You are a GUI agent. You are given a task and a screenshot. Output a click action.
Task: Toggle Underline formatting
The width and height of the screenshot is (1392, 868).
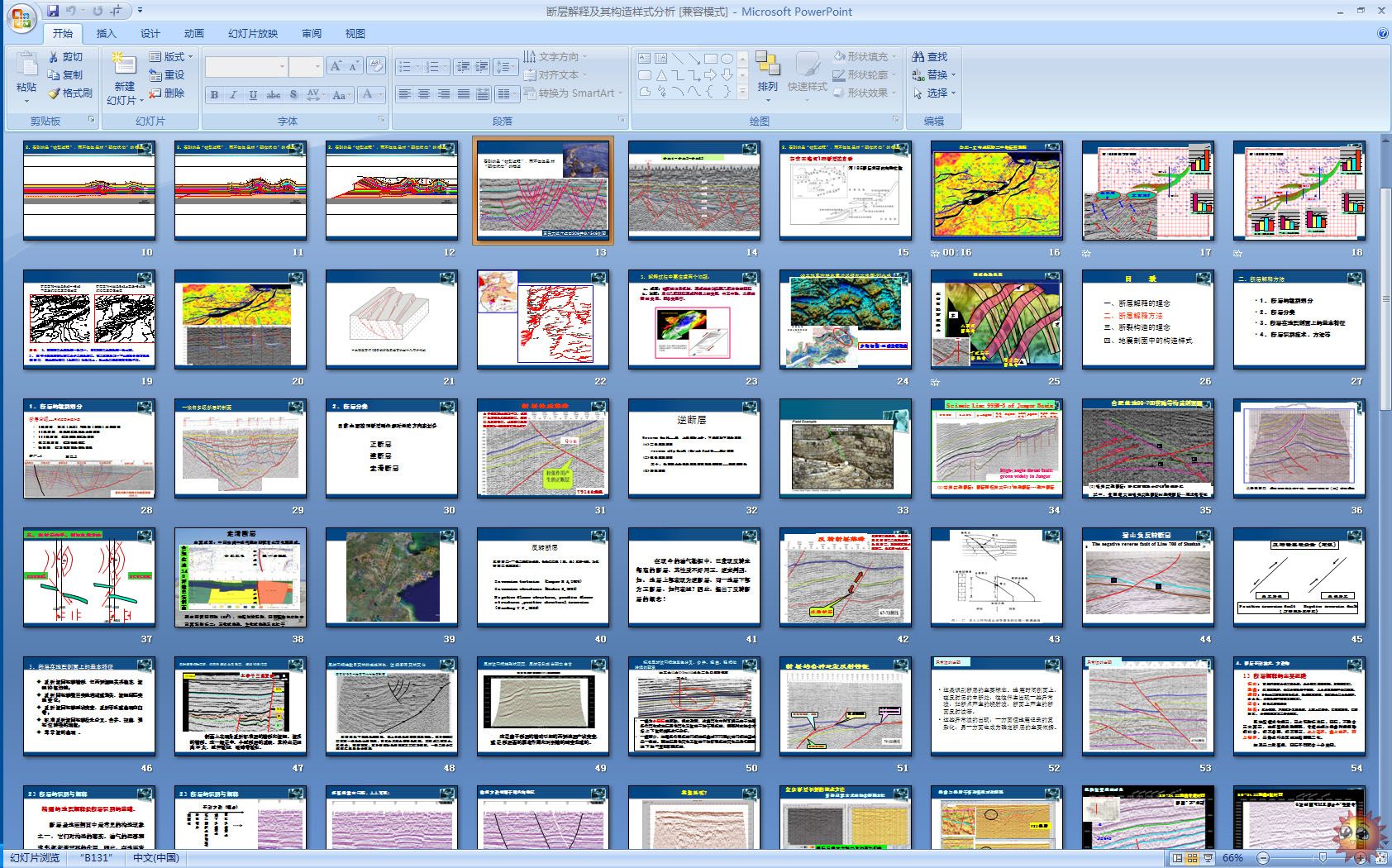[x=253, y=95]
